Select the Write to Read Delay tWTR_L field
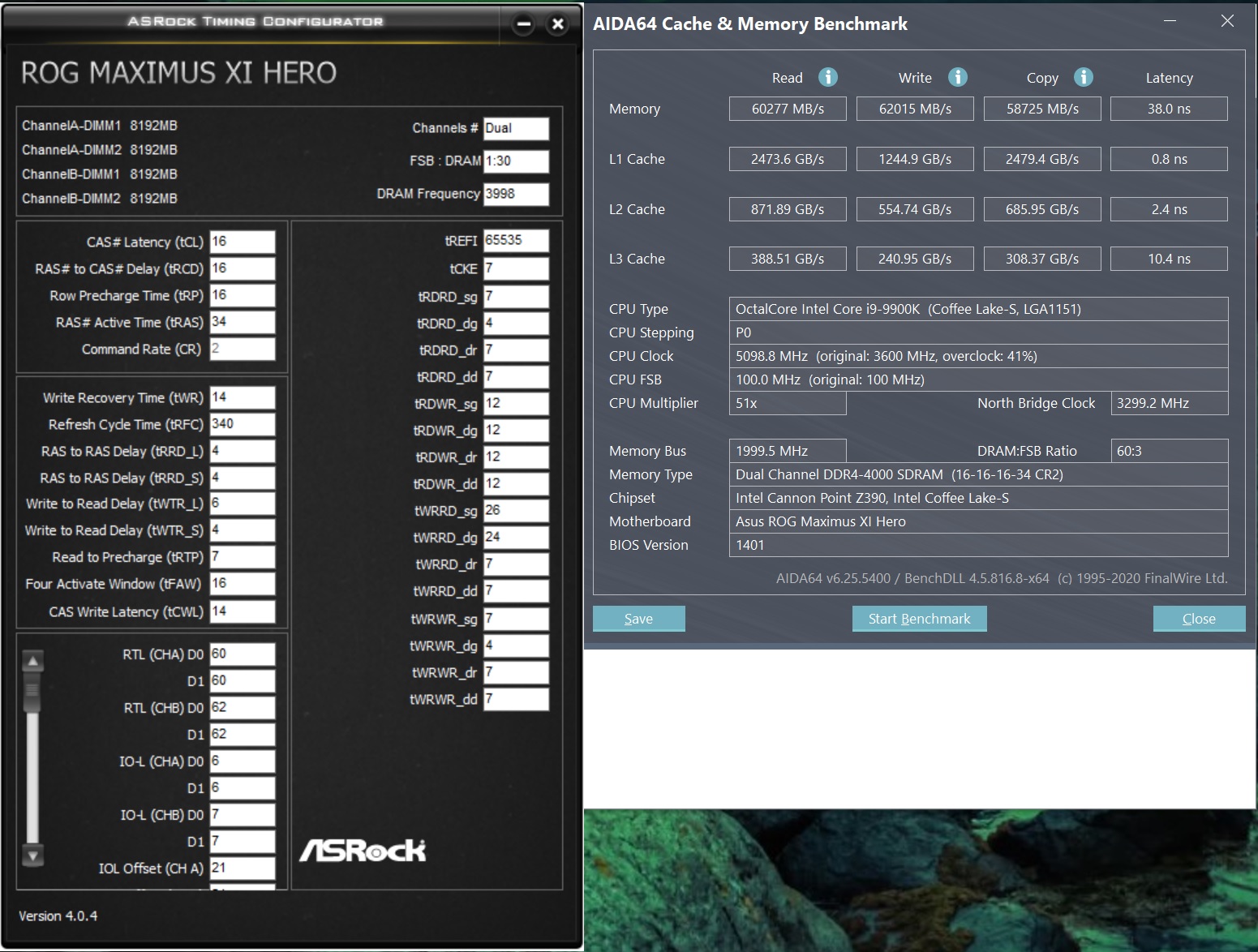This screenshot has width=1258, height=952. pyautogui.click(x=243, y=504)
